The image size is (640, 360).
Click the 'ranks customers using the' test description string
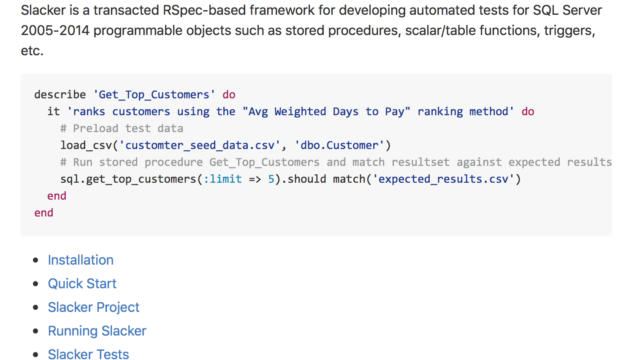point(291,111)
